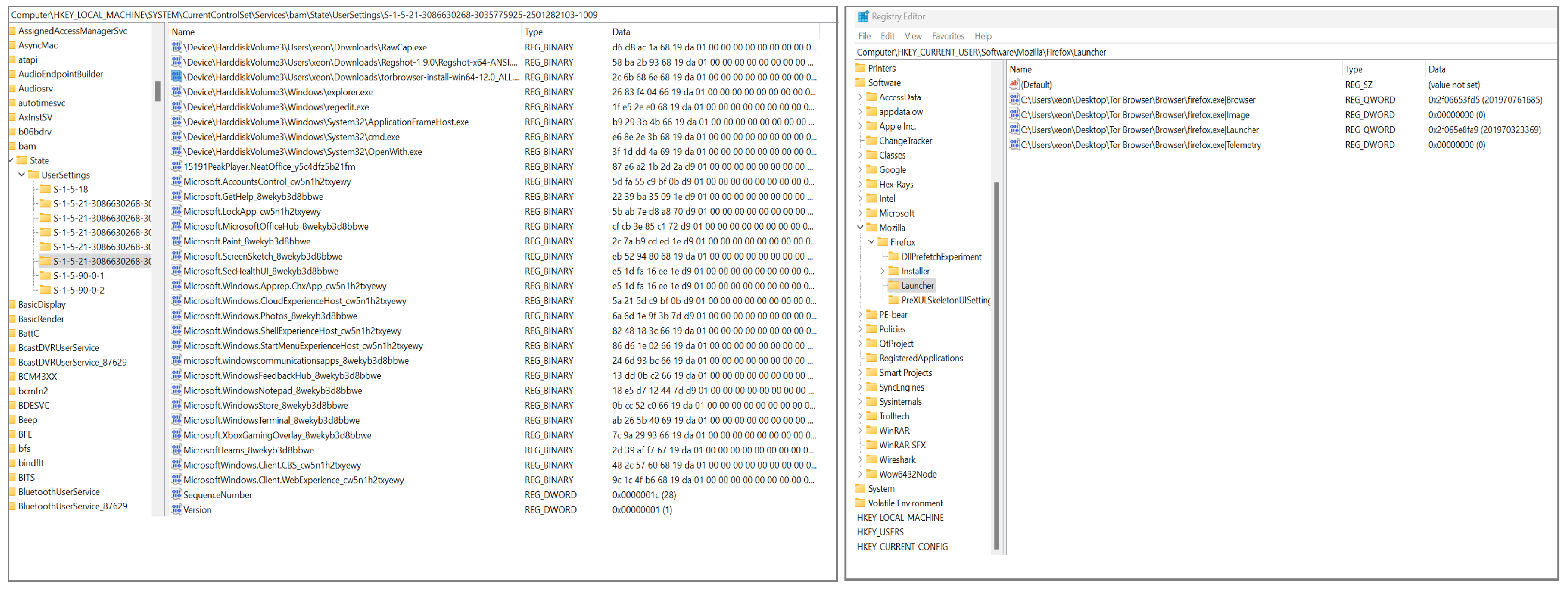Expand the Installer subkey under Firefox
The height and width of the screenshot is (589, 1568).
click(882, 271)
